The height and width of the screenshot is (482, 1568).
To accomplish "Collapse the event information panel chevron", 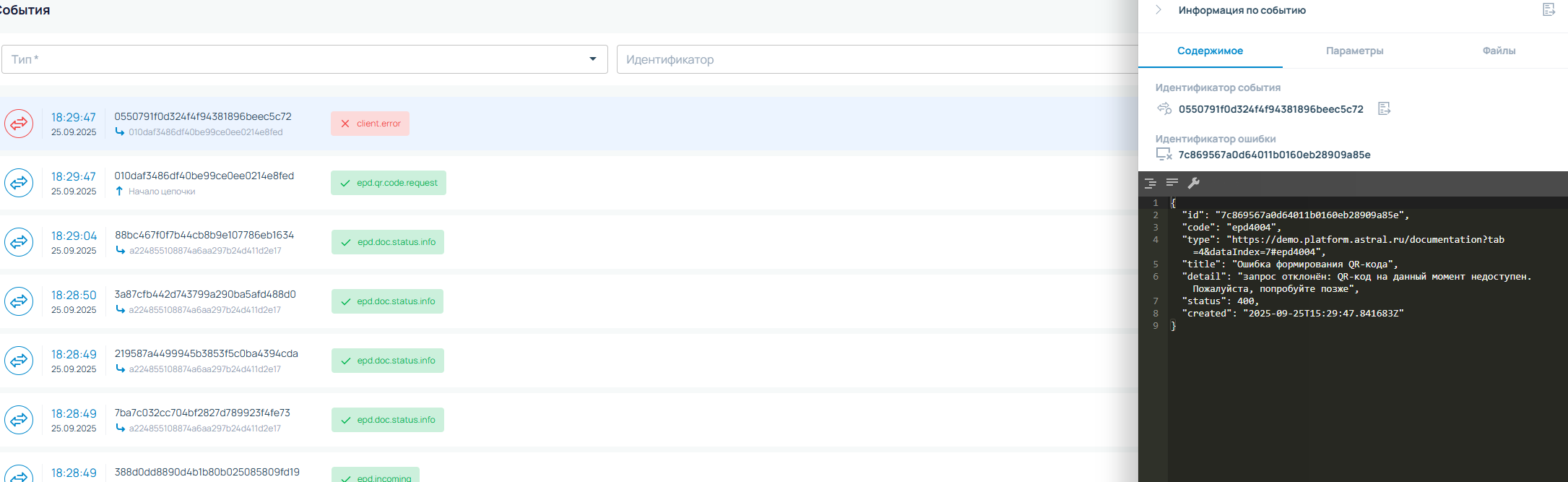I will point(1158,10).
